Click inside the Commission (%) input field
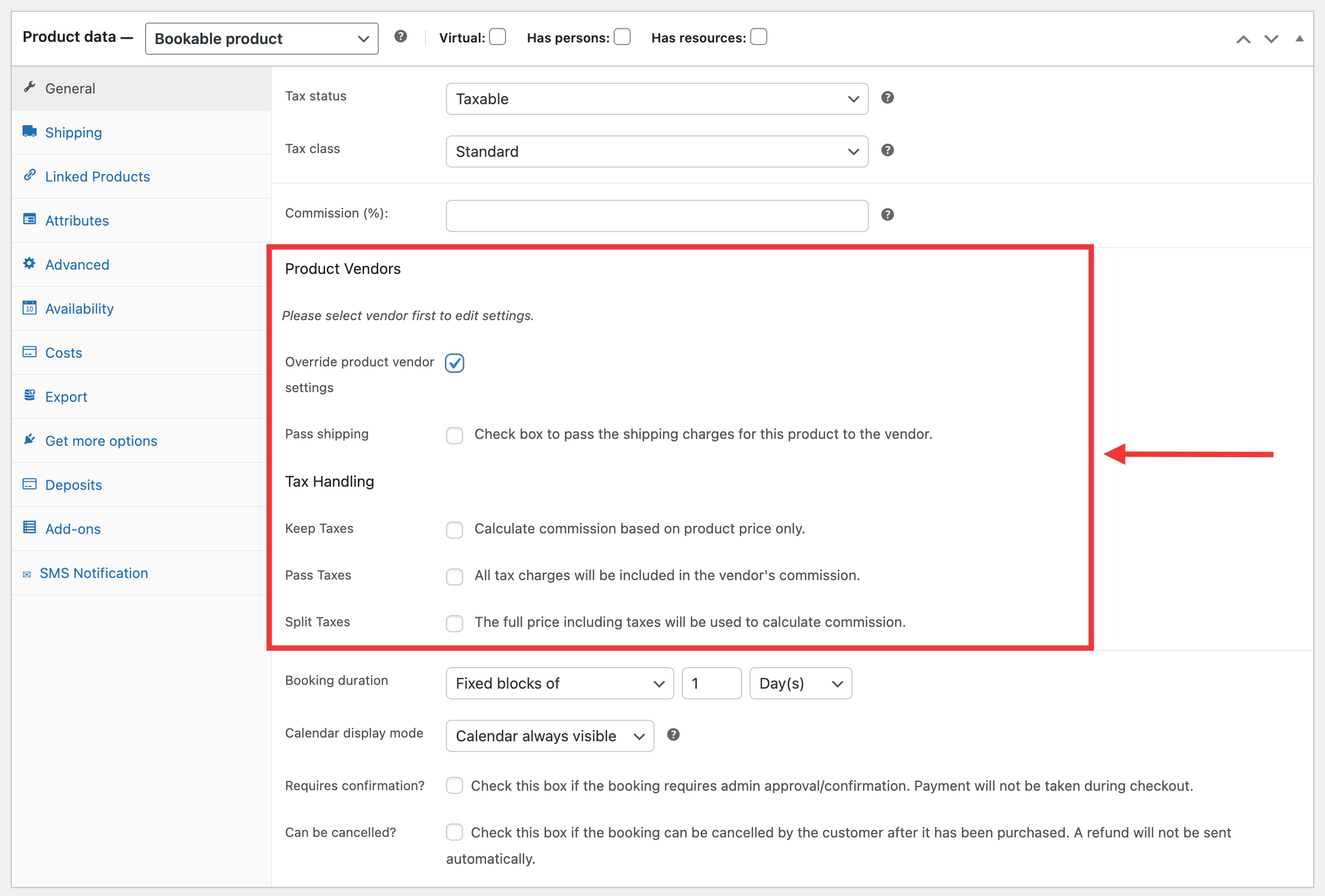1325x896 pixels. (657, 215)
